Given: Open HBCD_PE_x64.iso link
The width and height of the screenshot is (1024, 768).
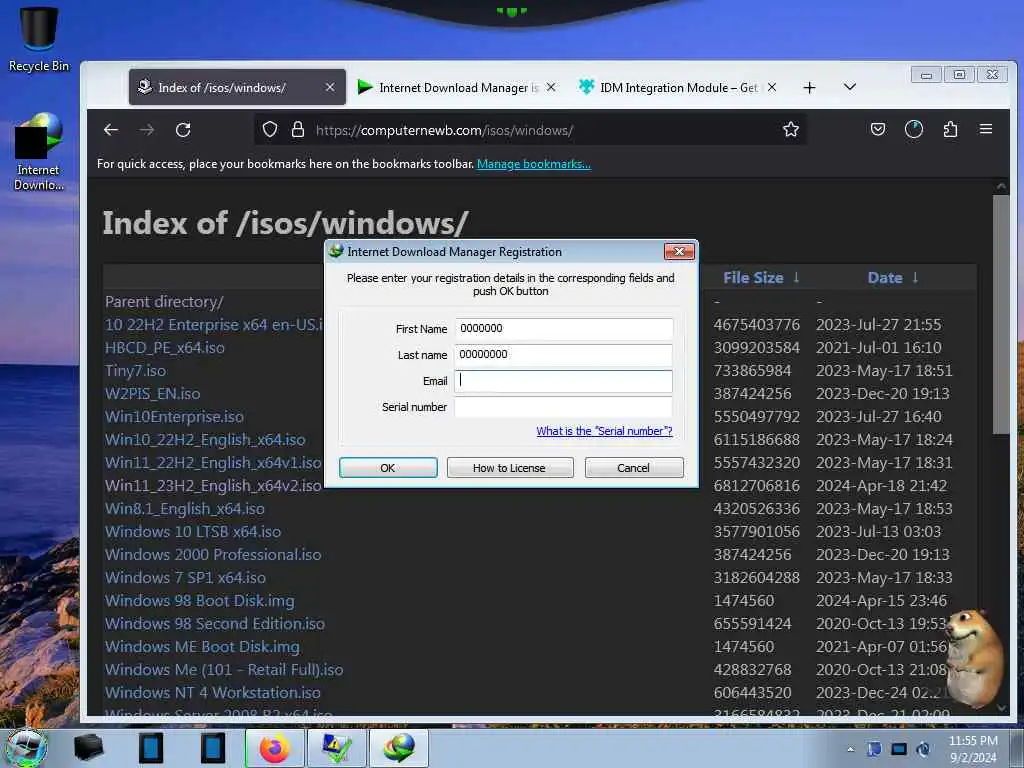Looking at the screenshot, I should [x=165, y=347].
